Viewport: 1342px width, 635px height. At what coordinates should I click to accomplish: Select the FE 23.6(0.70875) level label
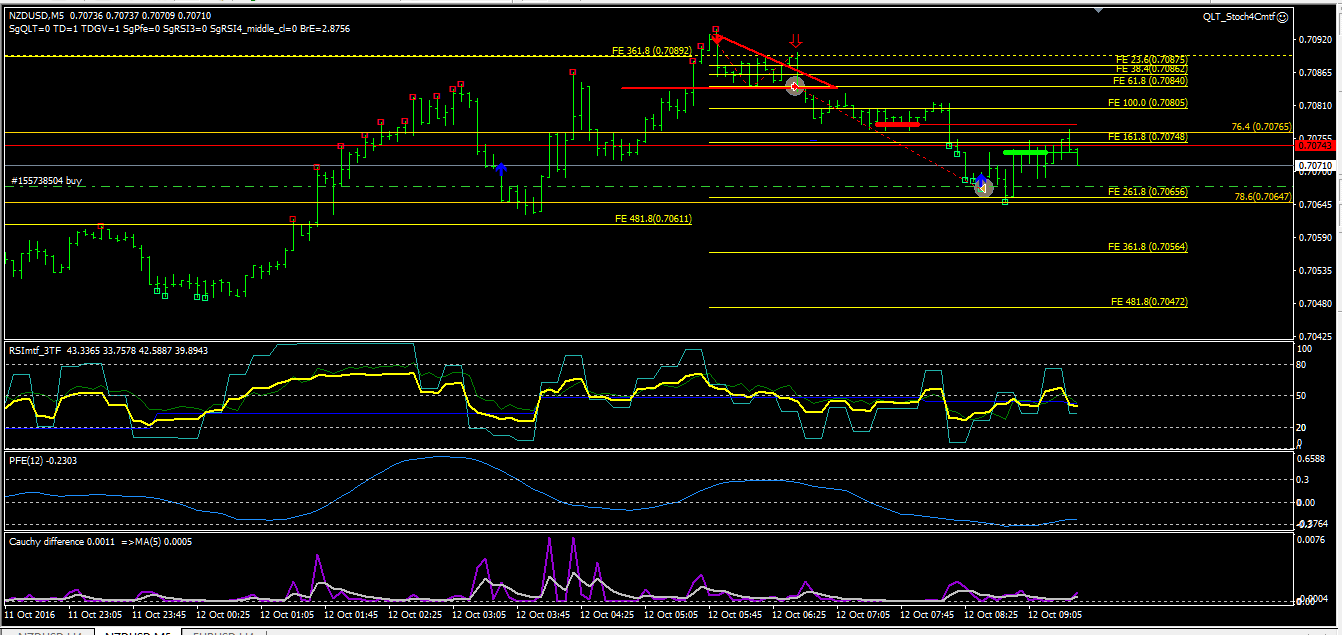click(x=1151, y=60)
